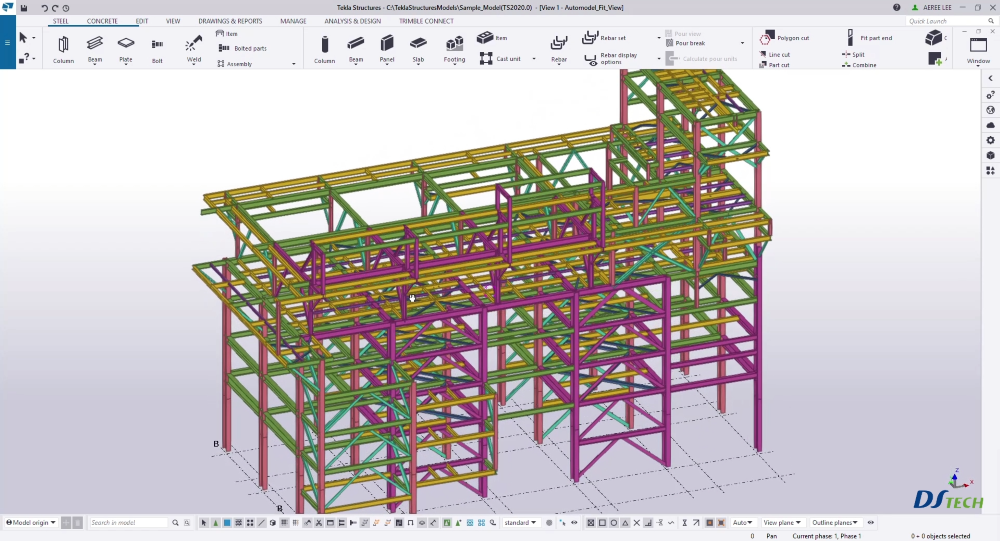
Task: Select the concrete Beam tool
Action: coord(355,49)
